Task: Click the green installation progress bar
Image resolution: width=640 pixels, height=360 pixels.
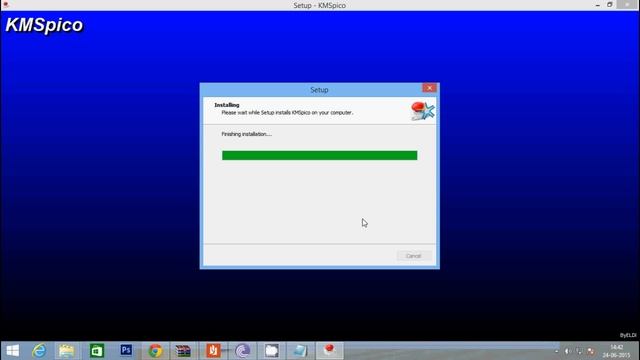Action: pyautogui.click(x=320, y=155)
